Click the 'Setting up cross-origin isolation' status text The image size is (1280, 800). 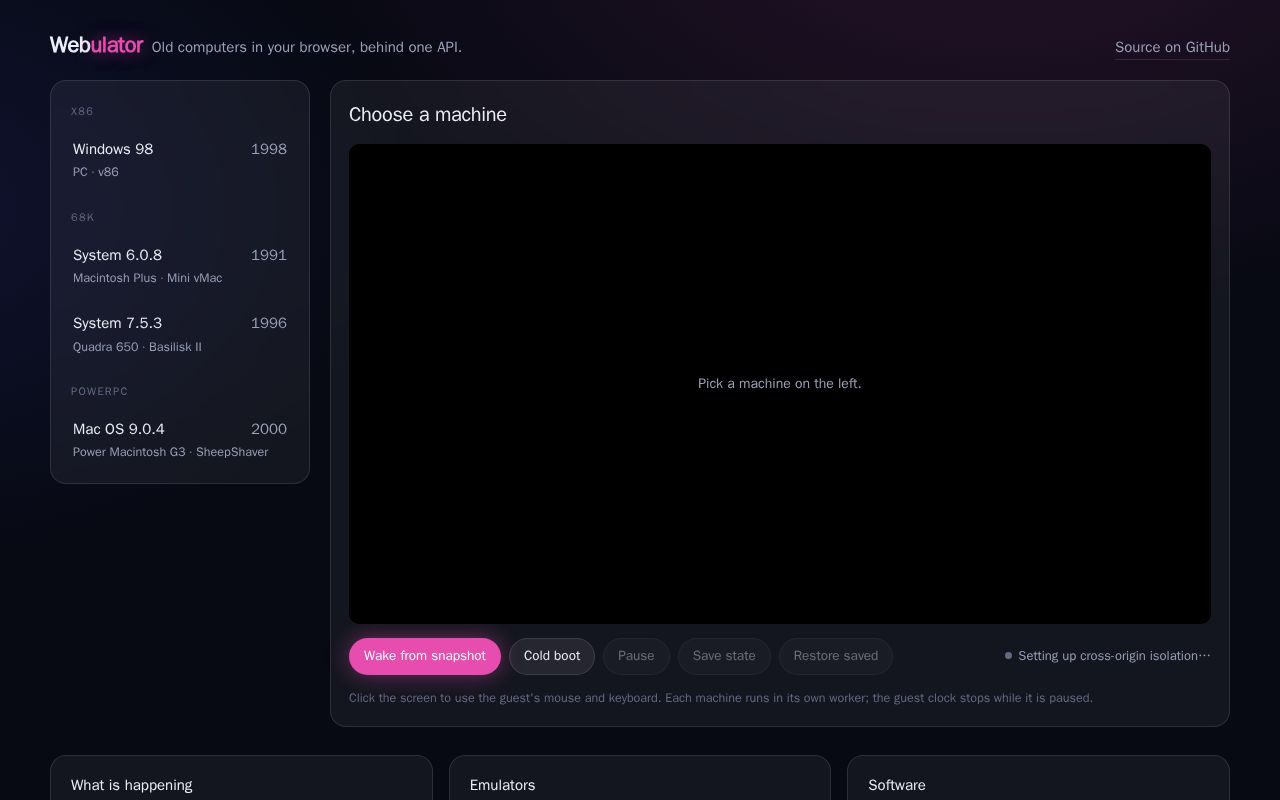tap(1114, 656)
